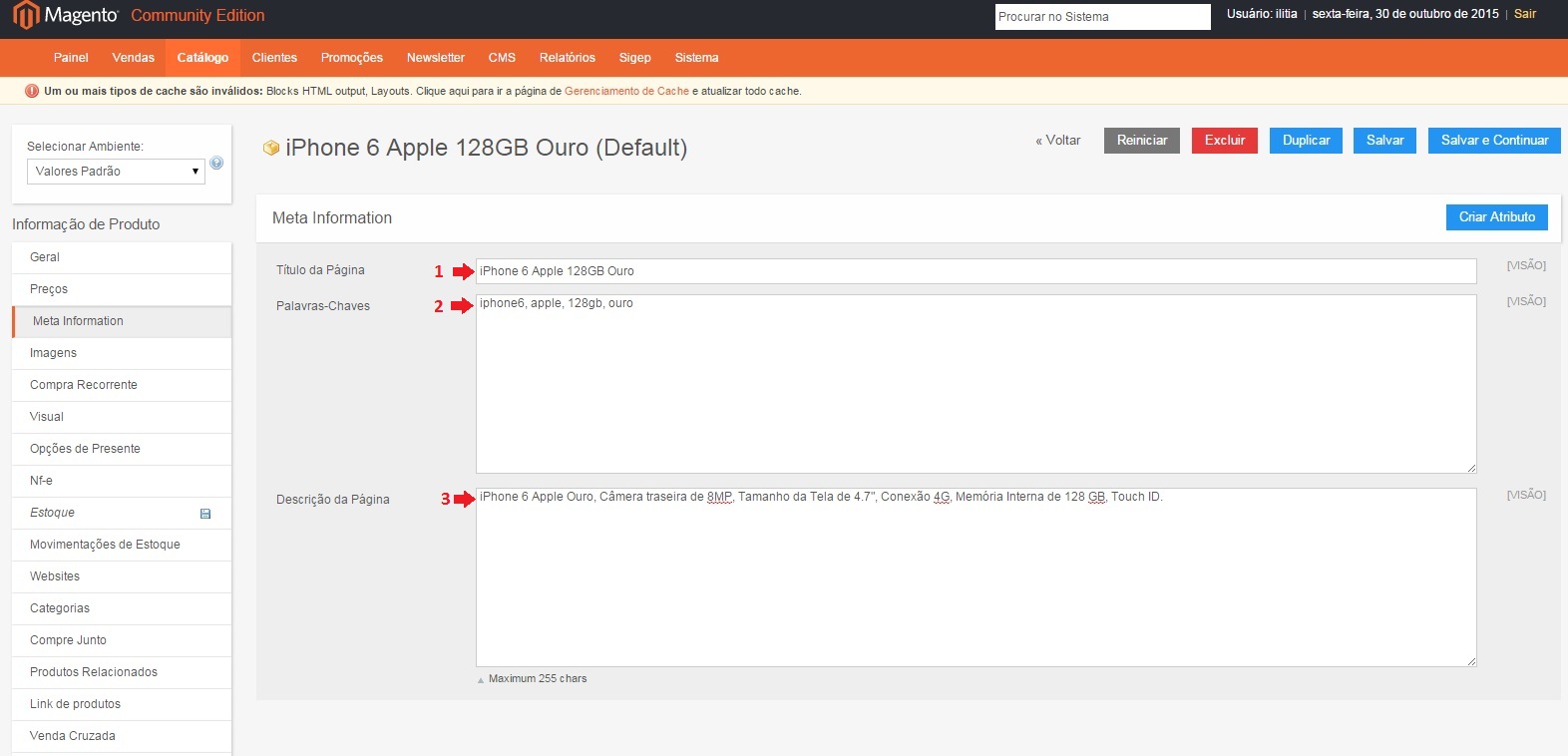Screen dimensions: 1568x756
Task: Select the Opções de Presente tab
Action: pos(122,449)
